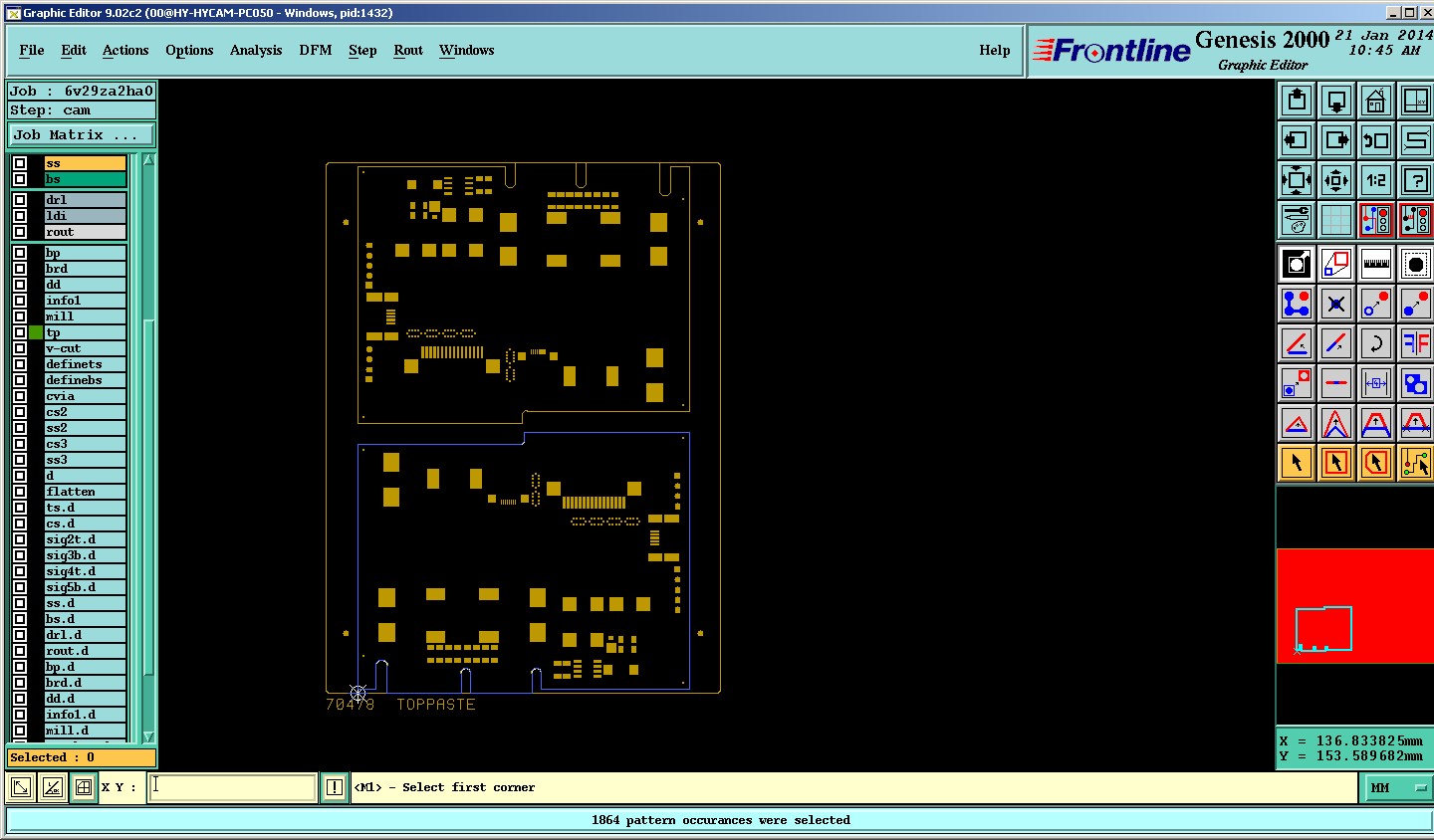The width and height of the screenshot is (1434, 840).
Task: Toggle the v-cut layer checkbox
Action: coord(20,348)
